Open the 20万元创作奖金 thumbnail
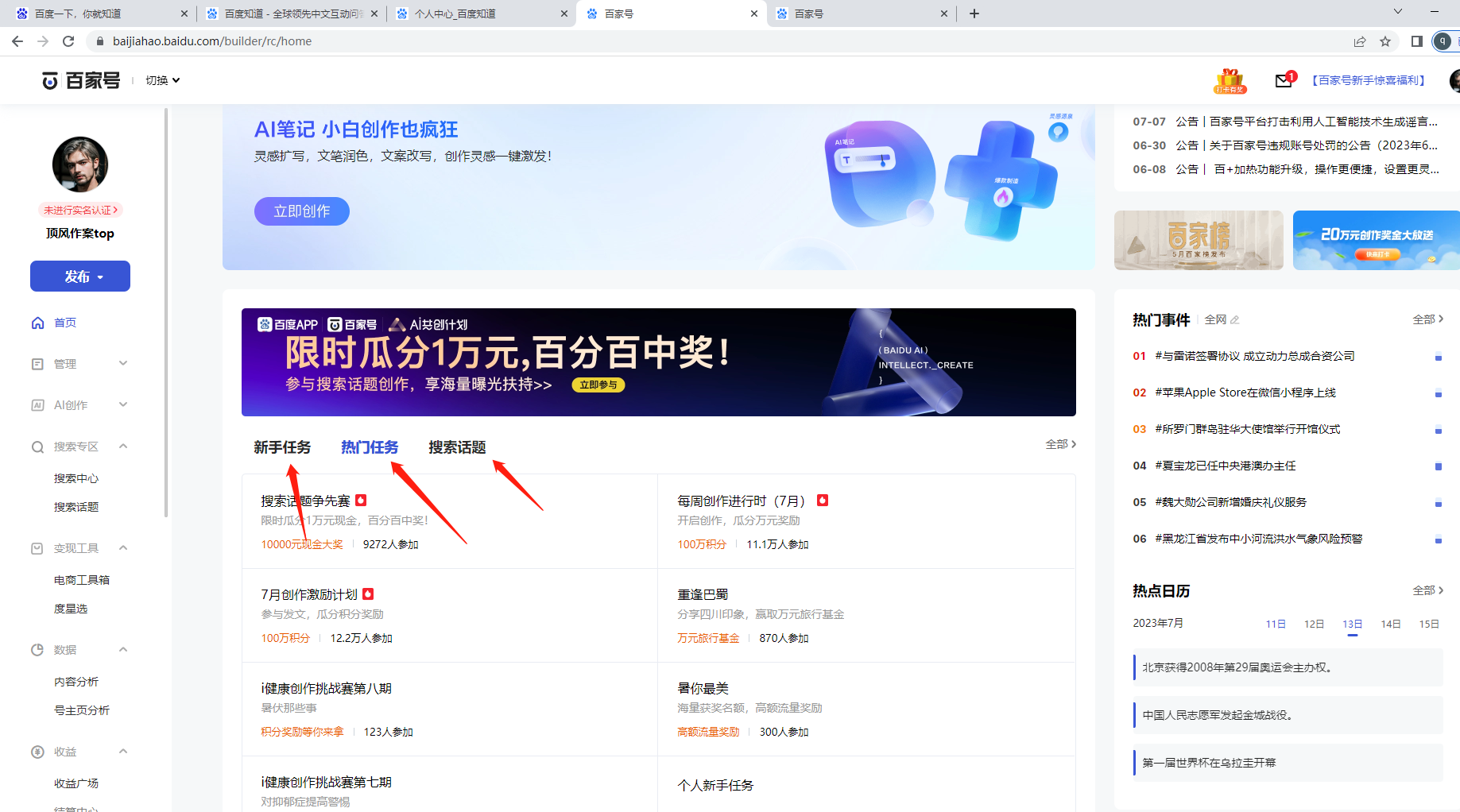 [x=1377, y=240]
